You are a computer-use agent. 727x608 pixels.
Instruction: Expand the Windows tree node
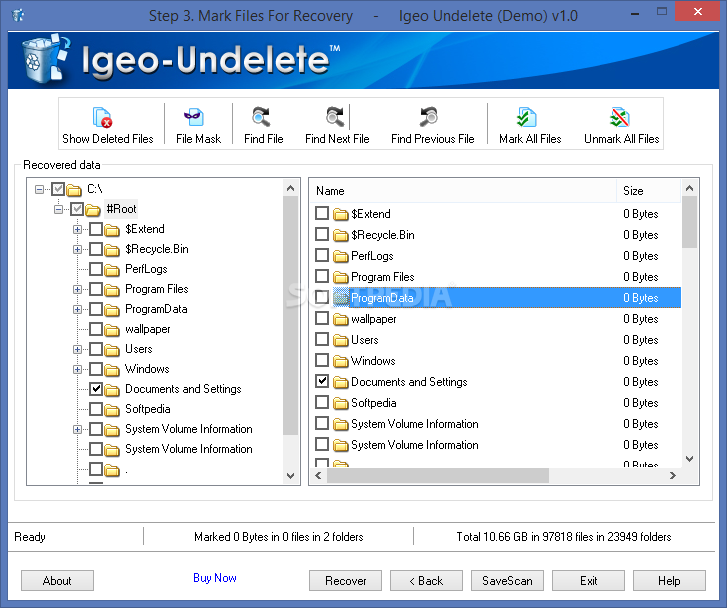click(77, 369)
